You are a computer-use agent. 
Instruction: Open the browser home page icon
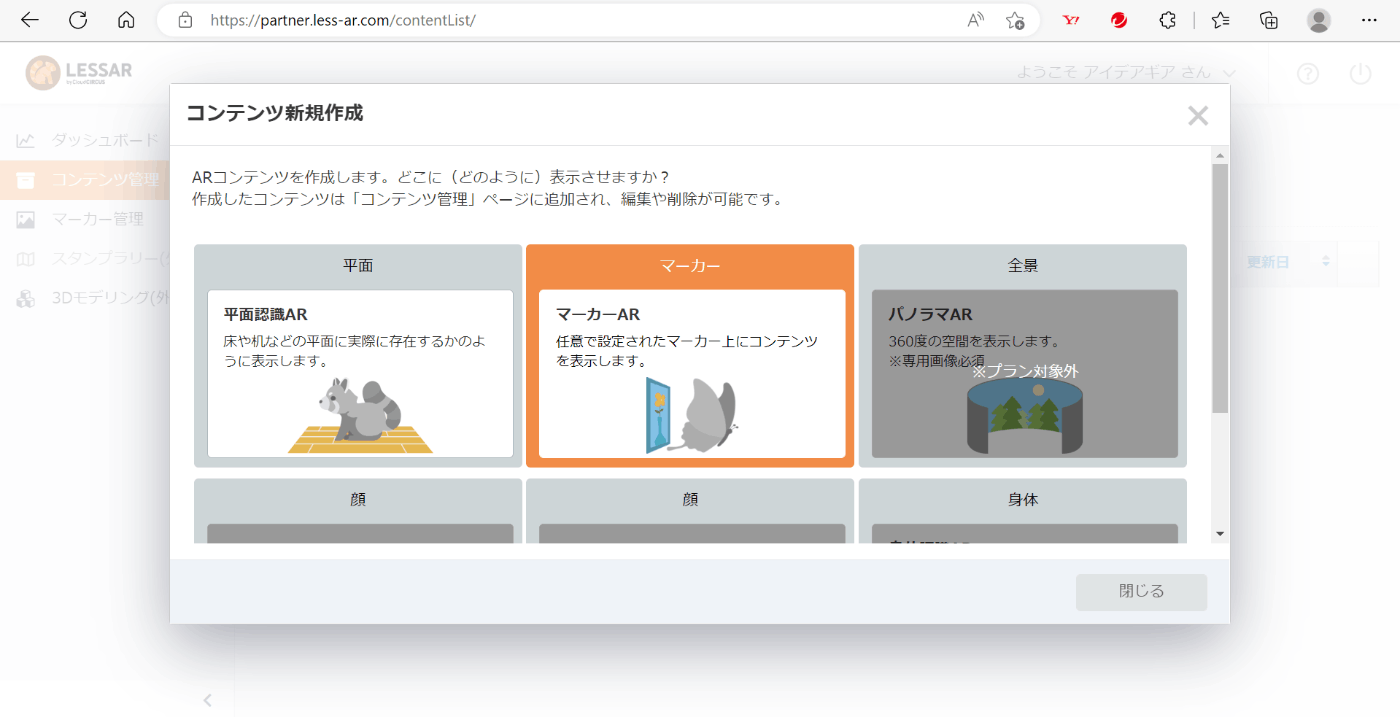[126, 20]
